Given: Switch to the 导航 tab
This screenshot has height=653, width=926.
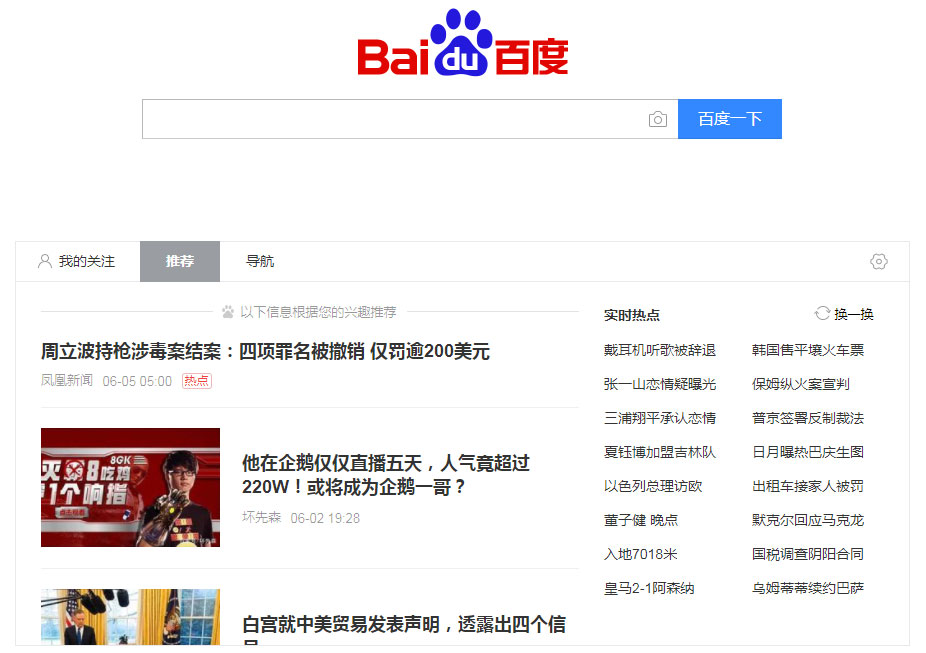Looking at the screenshot, I should (260, 261).
